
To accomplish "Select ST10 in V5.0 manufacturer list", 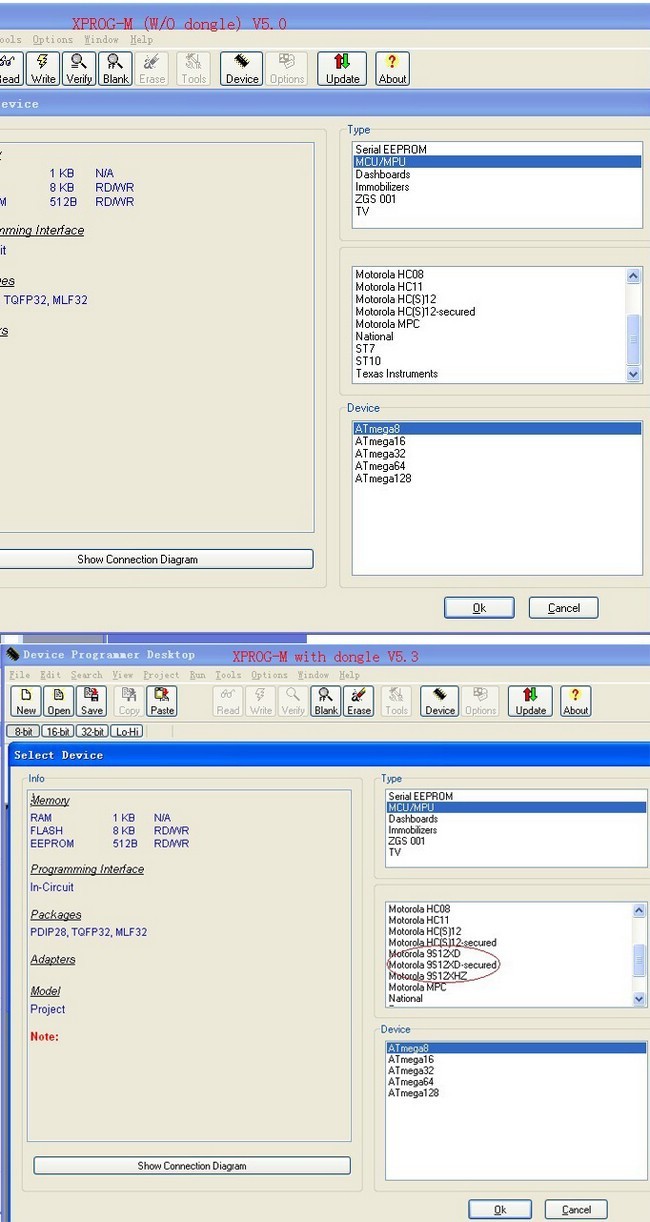I will click(x=489, y=361).
